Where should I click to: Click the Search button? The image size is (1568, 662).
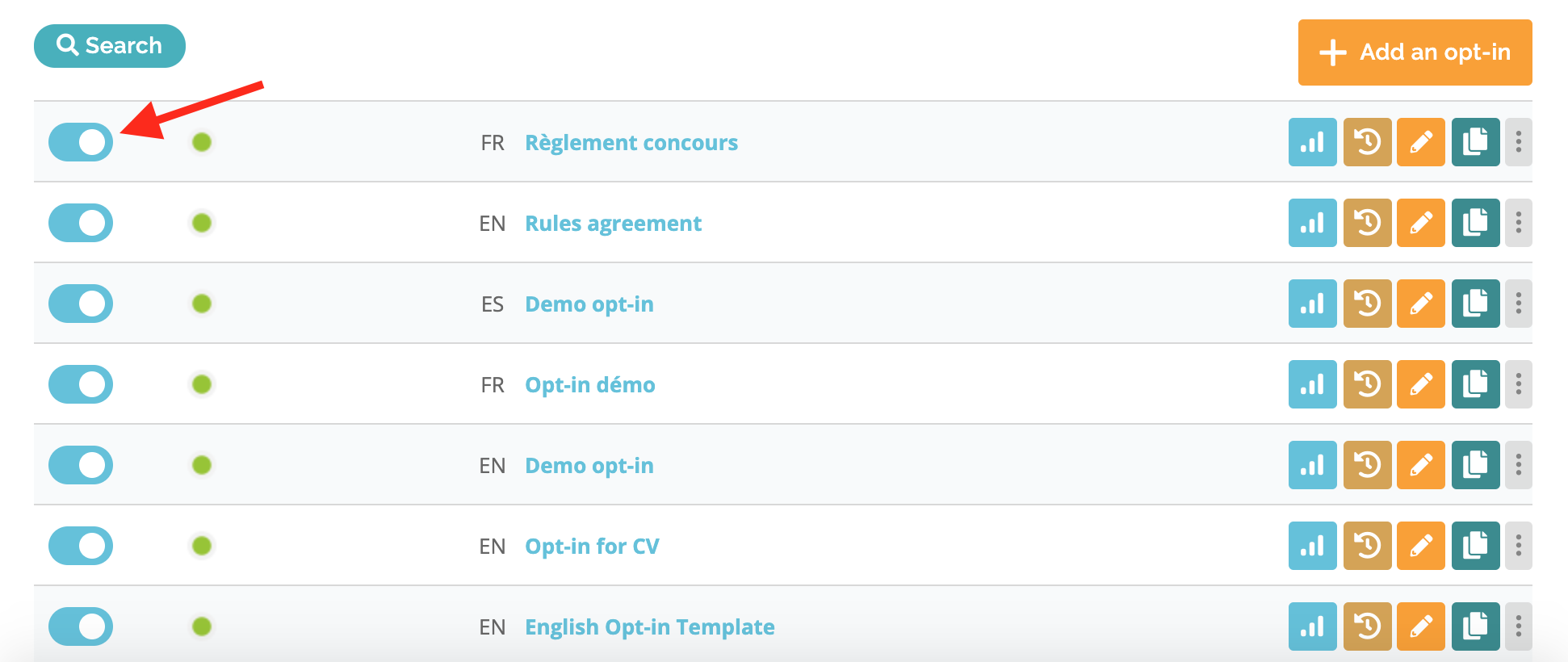coord(110,46)
